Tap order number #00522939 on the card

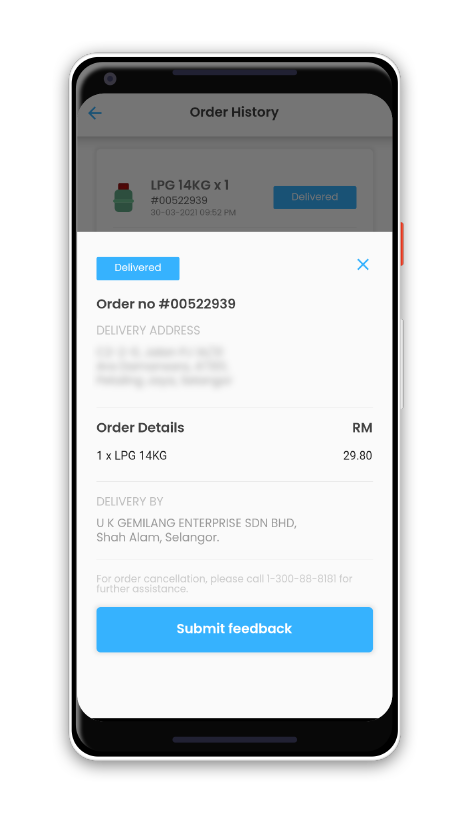click(179, 201)
